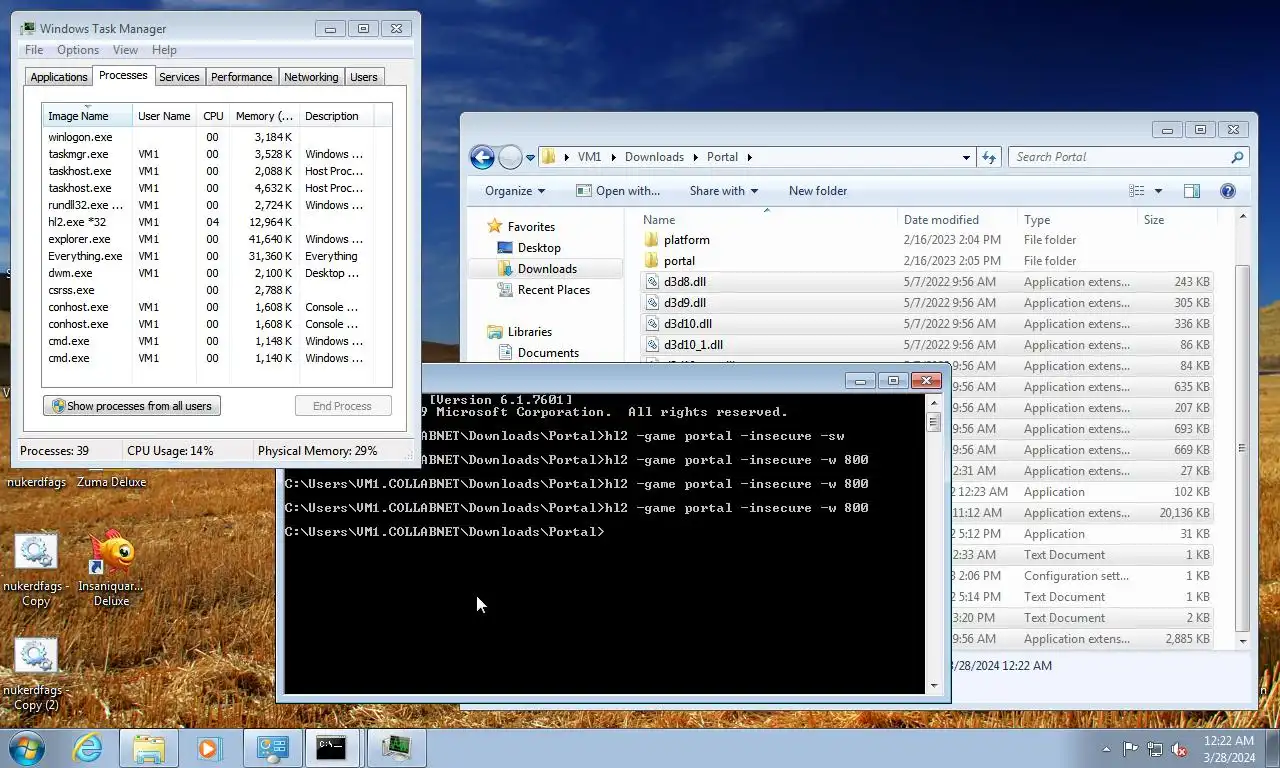This screenshot has height=768, width=1280.
Task: Open recent pages dropdown next to Forward
Action: click(530, 158)
